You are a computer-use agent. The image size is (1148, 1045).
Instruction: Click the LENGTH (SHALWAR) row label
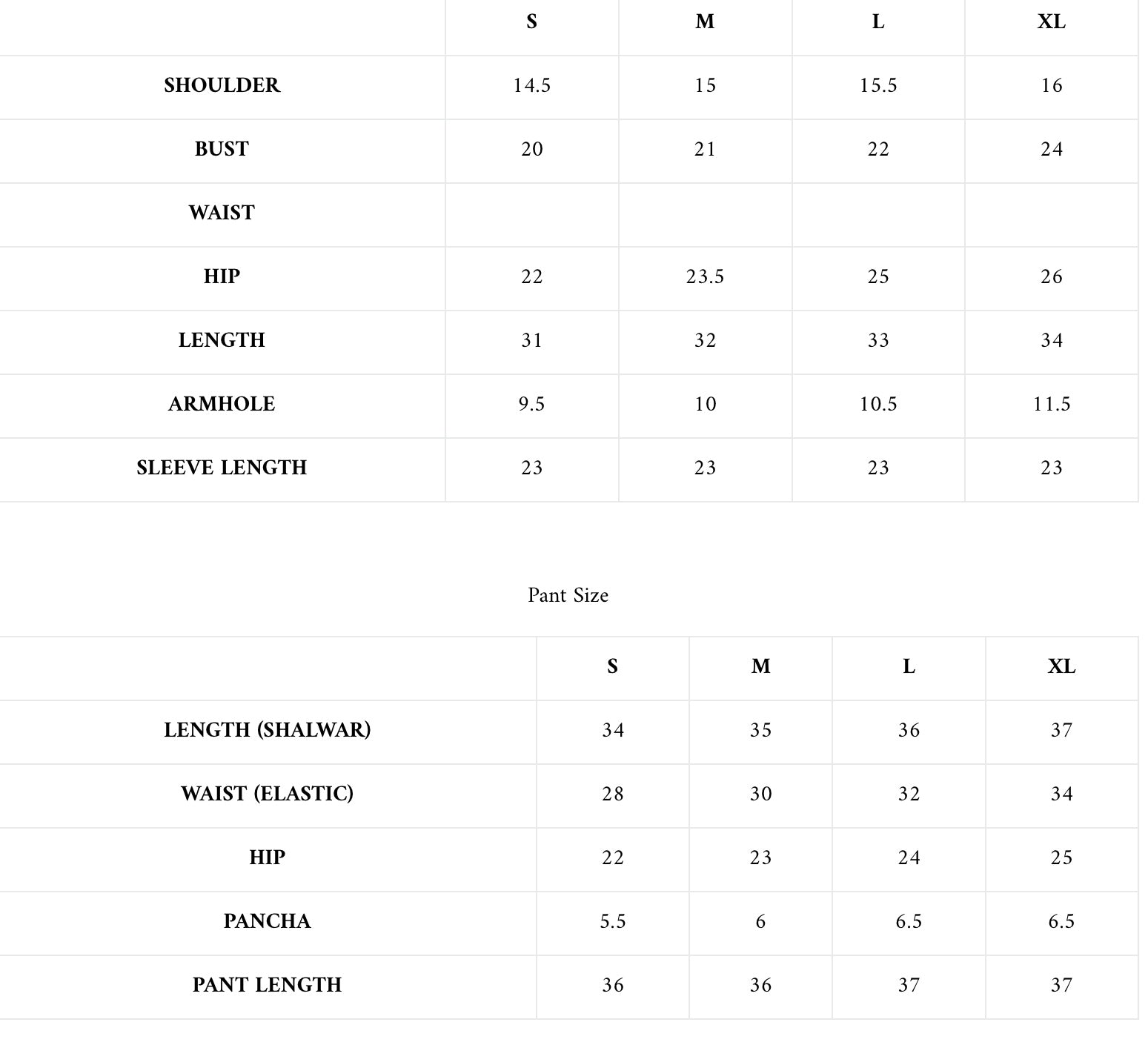pyautogui.click(x=267, y=730)
